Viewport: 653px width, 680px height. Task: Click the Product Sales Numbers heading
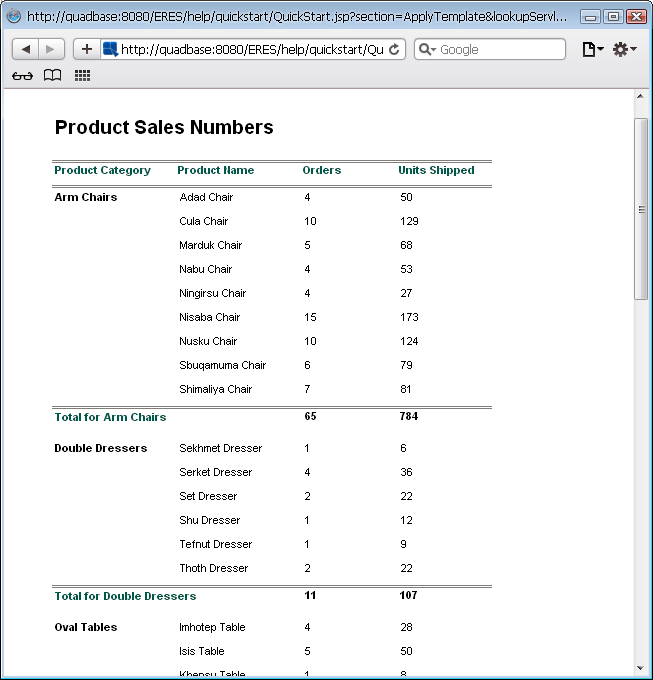(x=164, y=128)
